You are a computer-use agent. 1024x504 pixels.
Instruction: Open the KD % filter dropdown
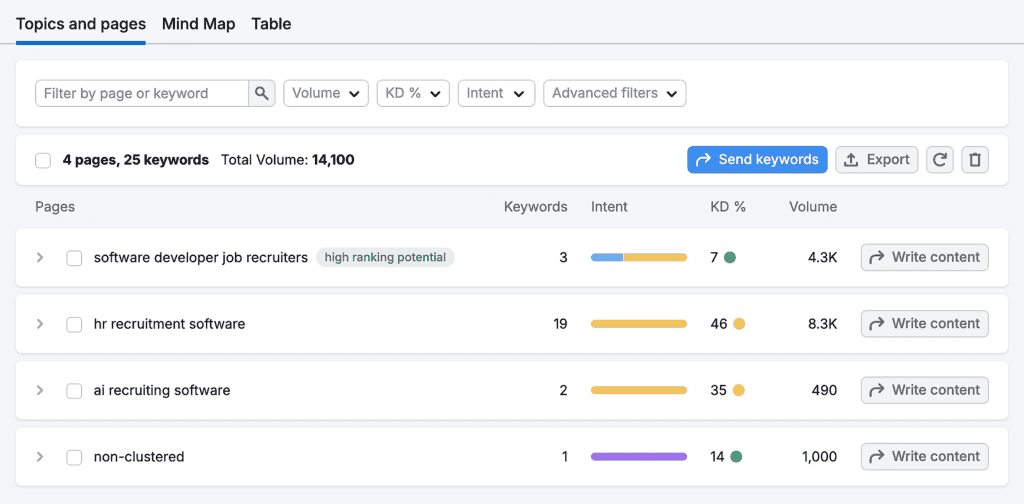point(412,93)
